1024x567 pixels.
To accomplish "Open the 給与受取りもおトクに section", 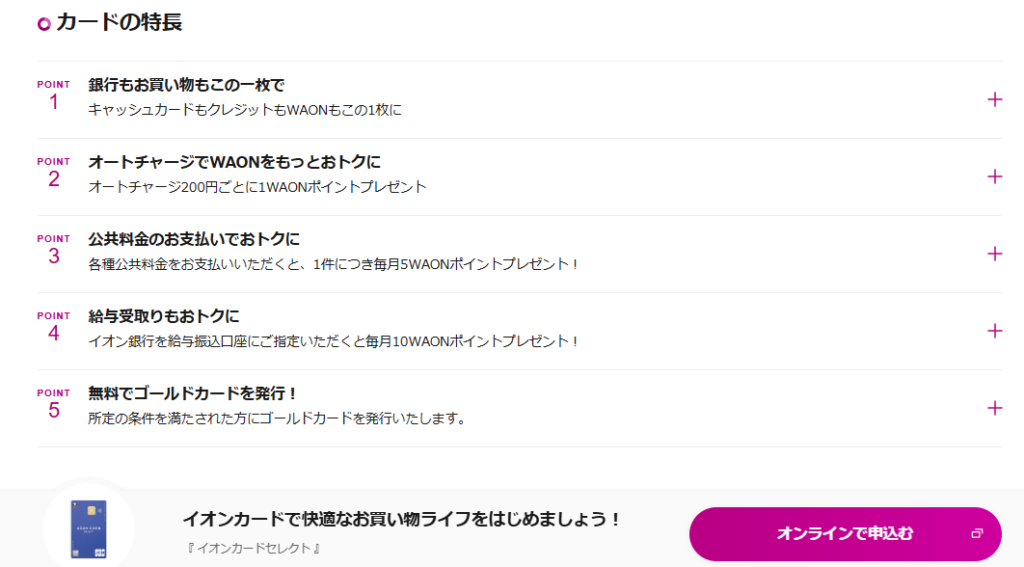I will (164, 316).
